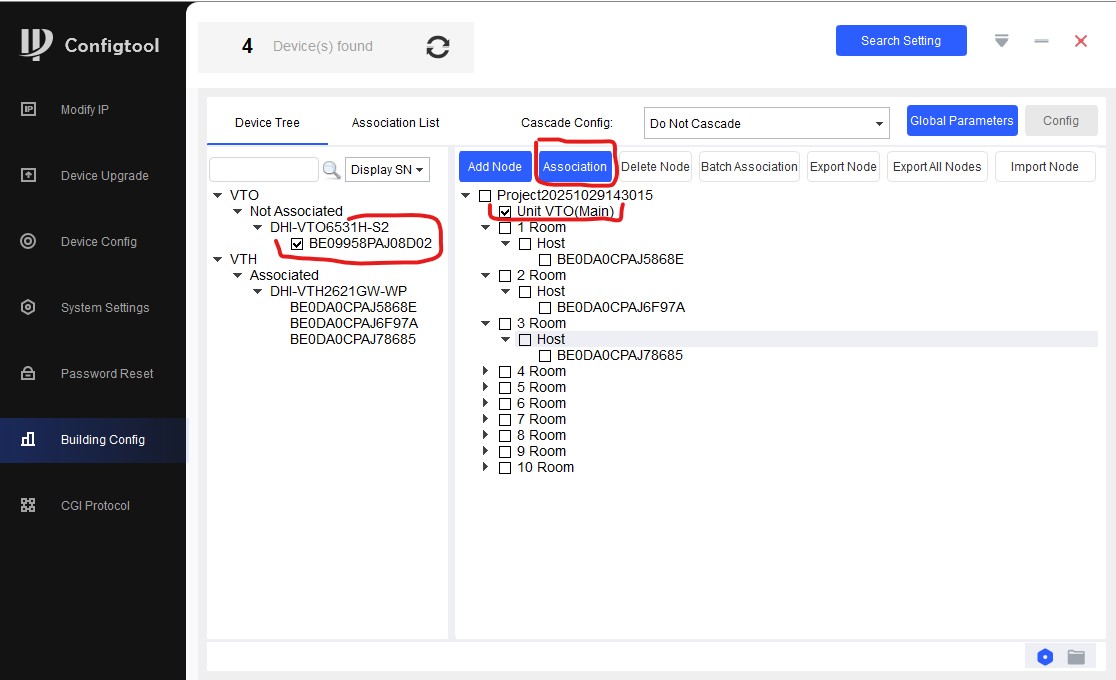Expand the 5 Room tree node
Screen dimensions: 1116x680
(x=486, y=388)
